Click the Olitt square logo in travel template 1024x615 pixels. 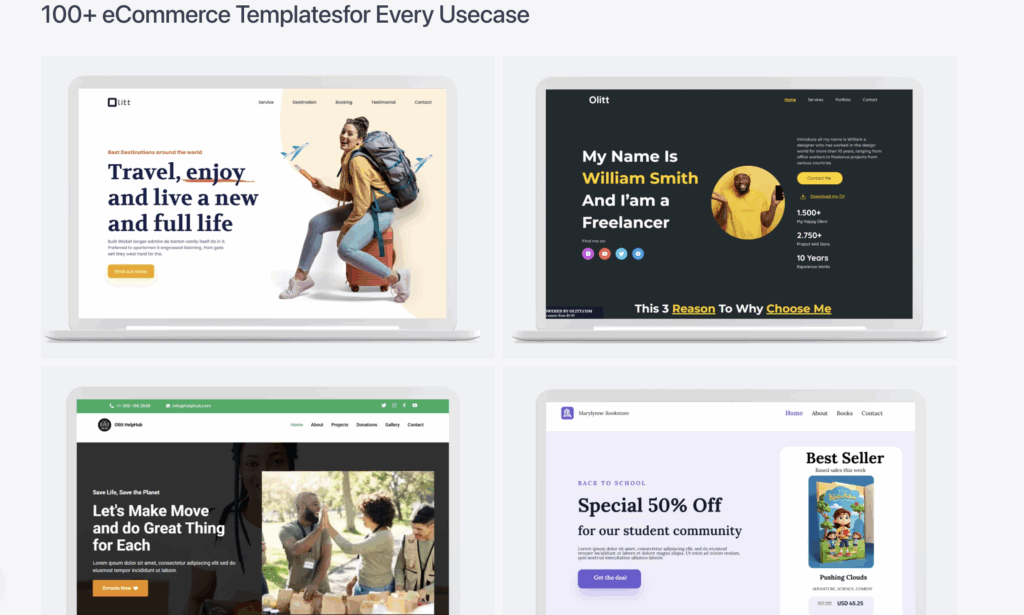tap(119, 102)
